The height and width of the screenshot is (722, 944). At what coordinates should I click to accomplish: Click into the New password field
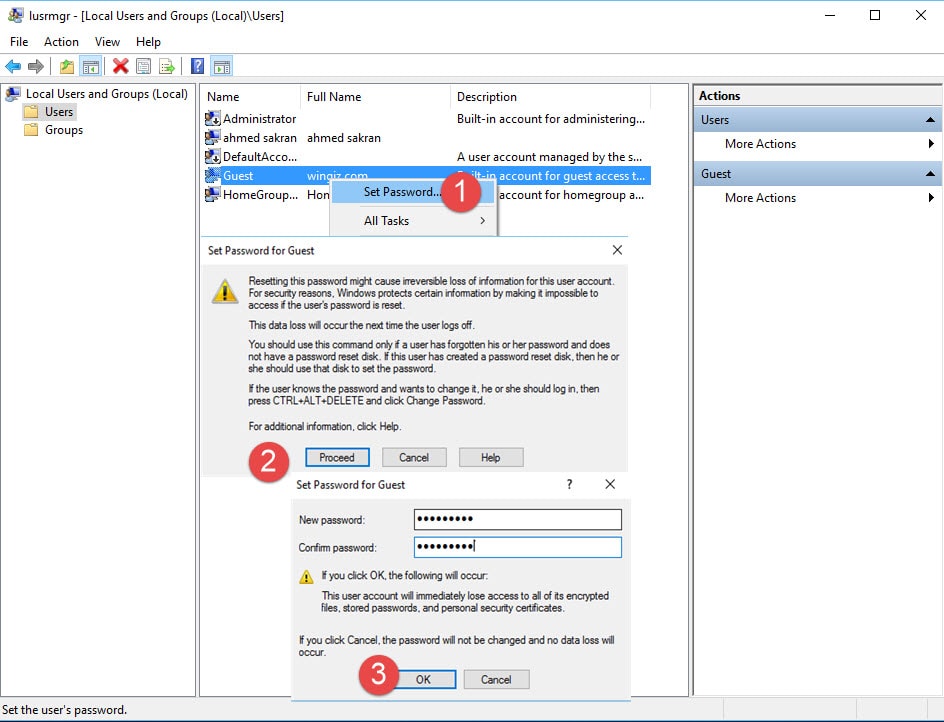517,519
